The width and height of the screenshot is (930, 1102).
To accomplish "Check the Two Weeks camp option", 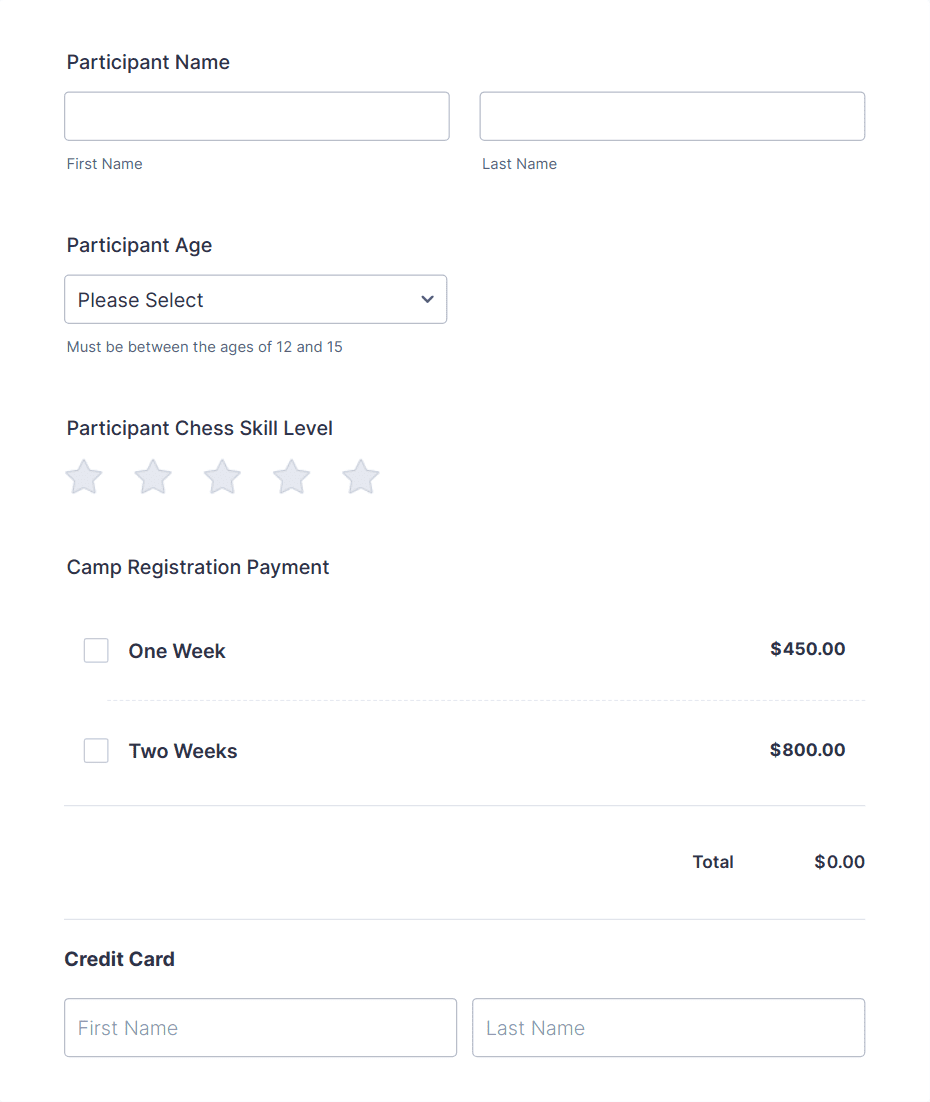I will pyautogui.click(x=95, y=750).
